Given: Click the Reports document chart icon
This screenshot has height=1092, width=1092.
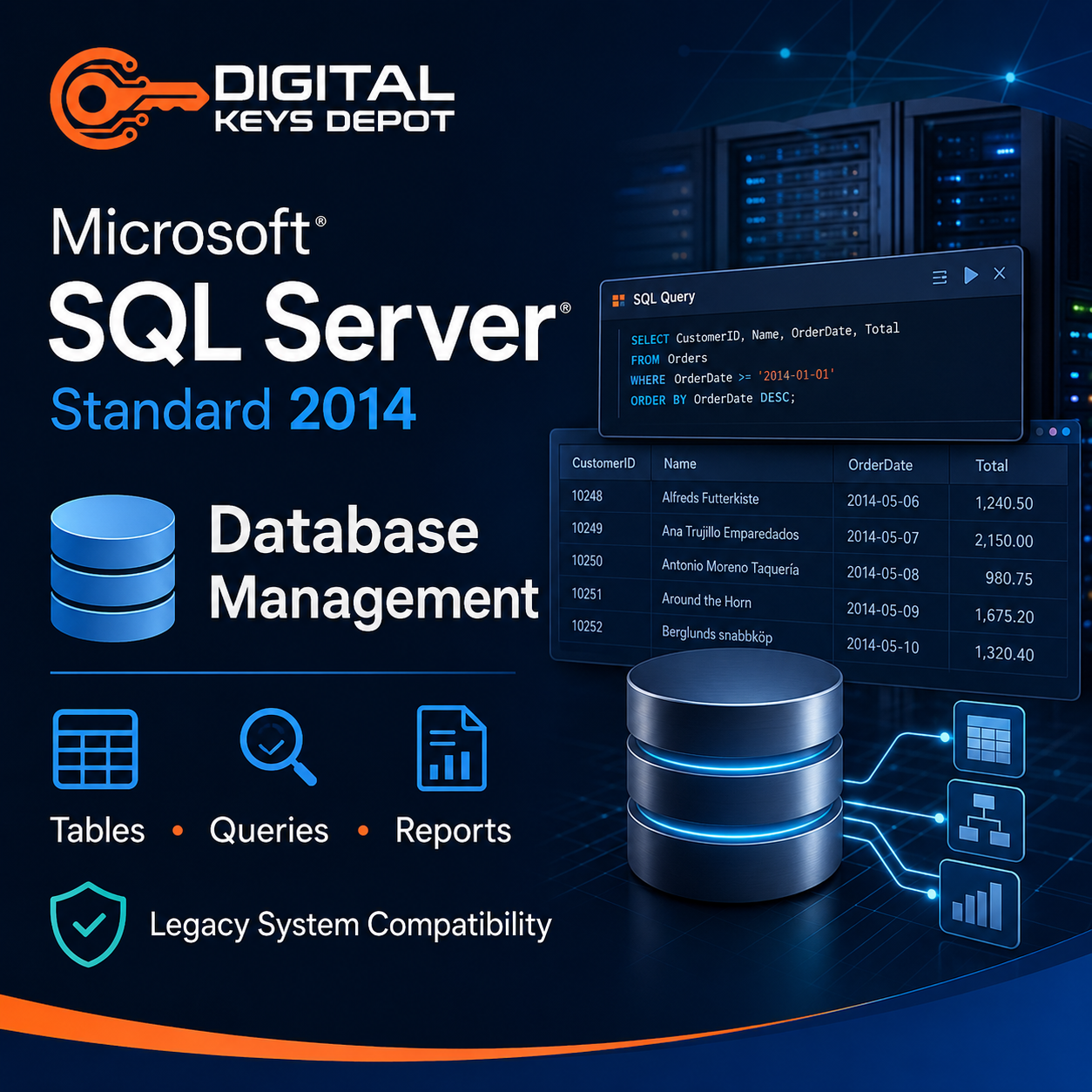Looking at the screenshot, I should pyautogui.click(x=452, y=748).
